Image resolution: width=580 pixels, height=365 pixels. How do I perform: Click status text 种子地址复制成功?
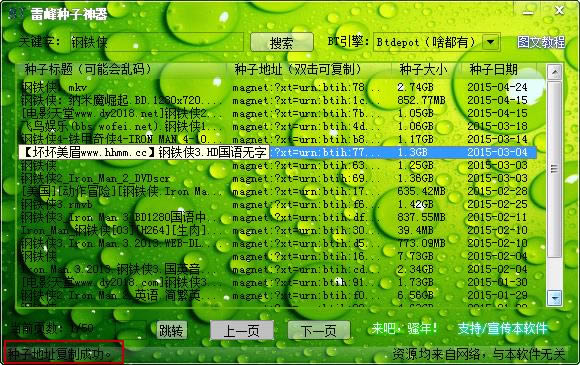pos(59,354)
